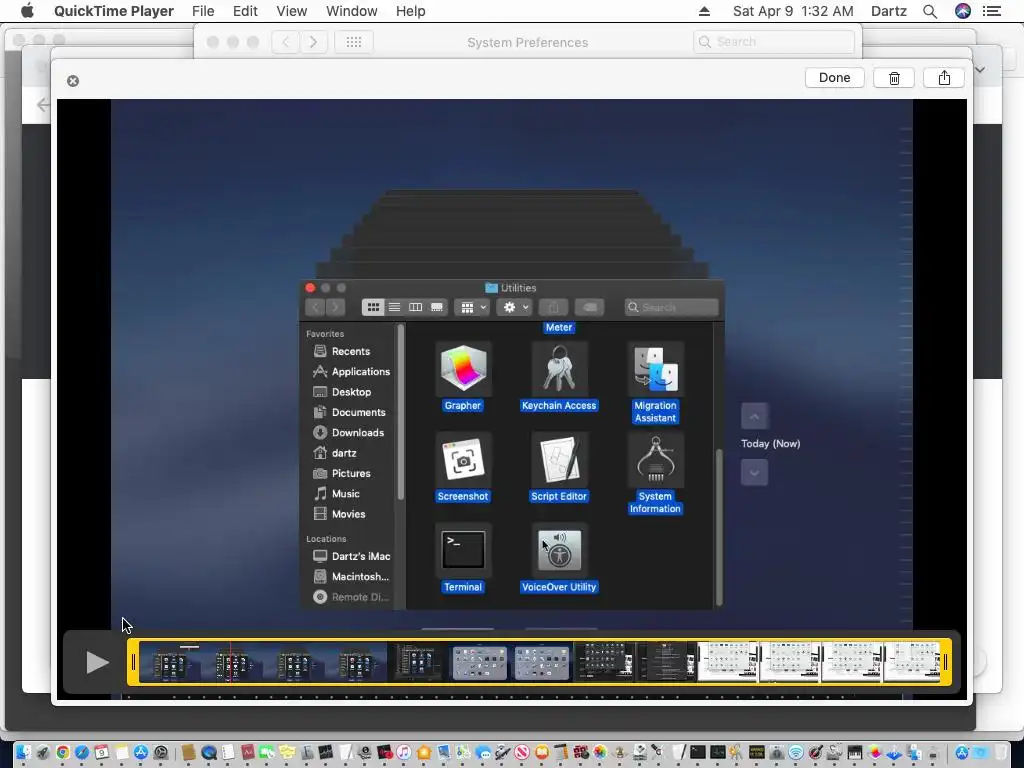
Task: Open Notification Center list icon
Action: point(991,11)
